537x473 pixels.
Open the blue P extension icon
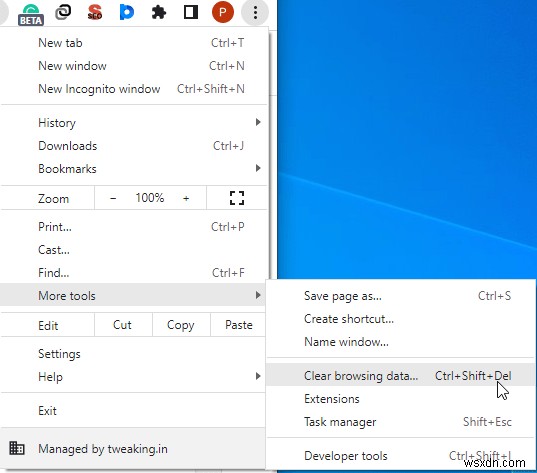pos(126,12)
